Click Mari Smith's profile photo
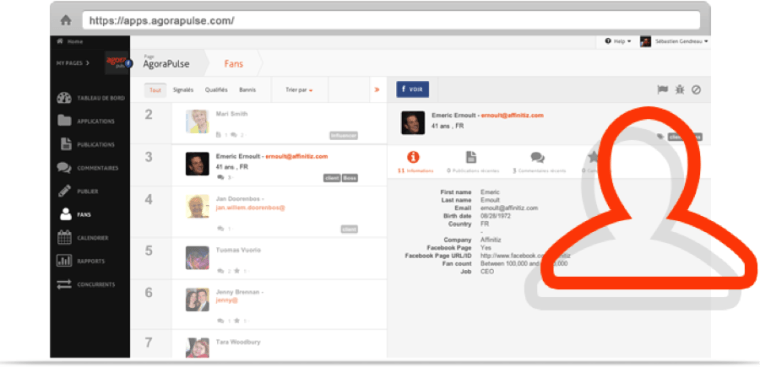760x367 pixels. coord(197,121)
